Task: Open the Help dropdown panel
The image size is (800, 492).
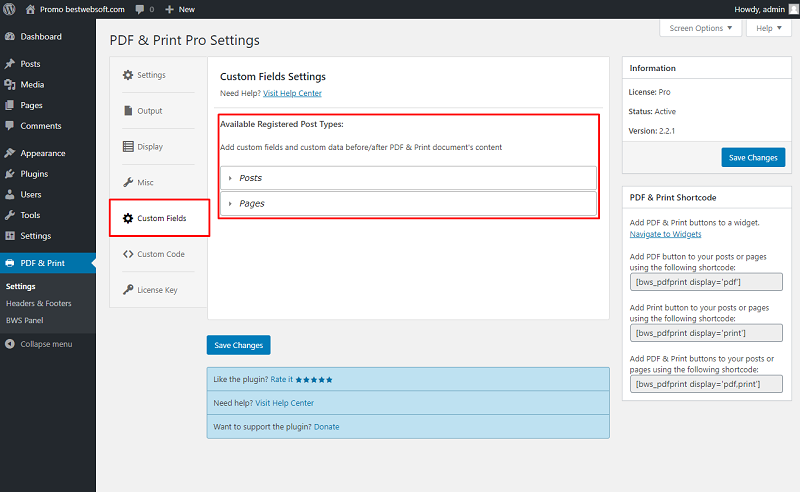Action: point(768,28)
